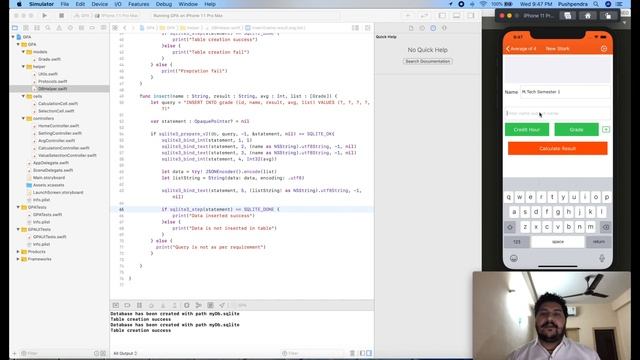Collapse the controllers folder
The width and height of the screenshot is (640, 360).
click(23, 118)
